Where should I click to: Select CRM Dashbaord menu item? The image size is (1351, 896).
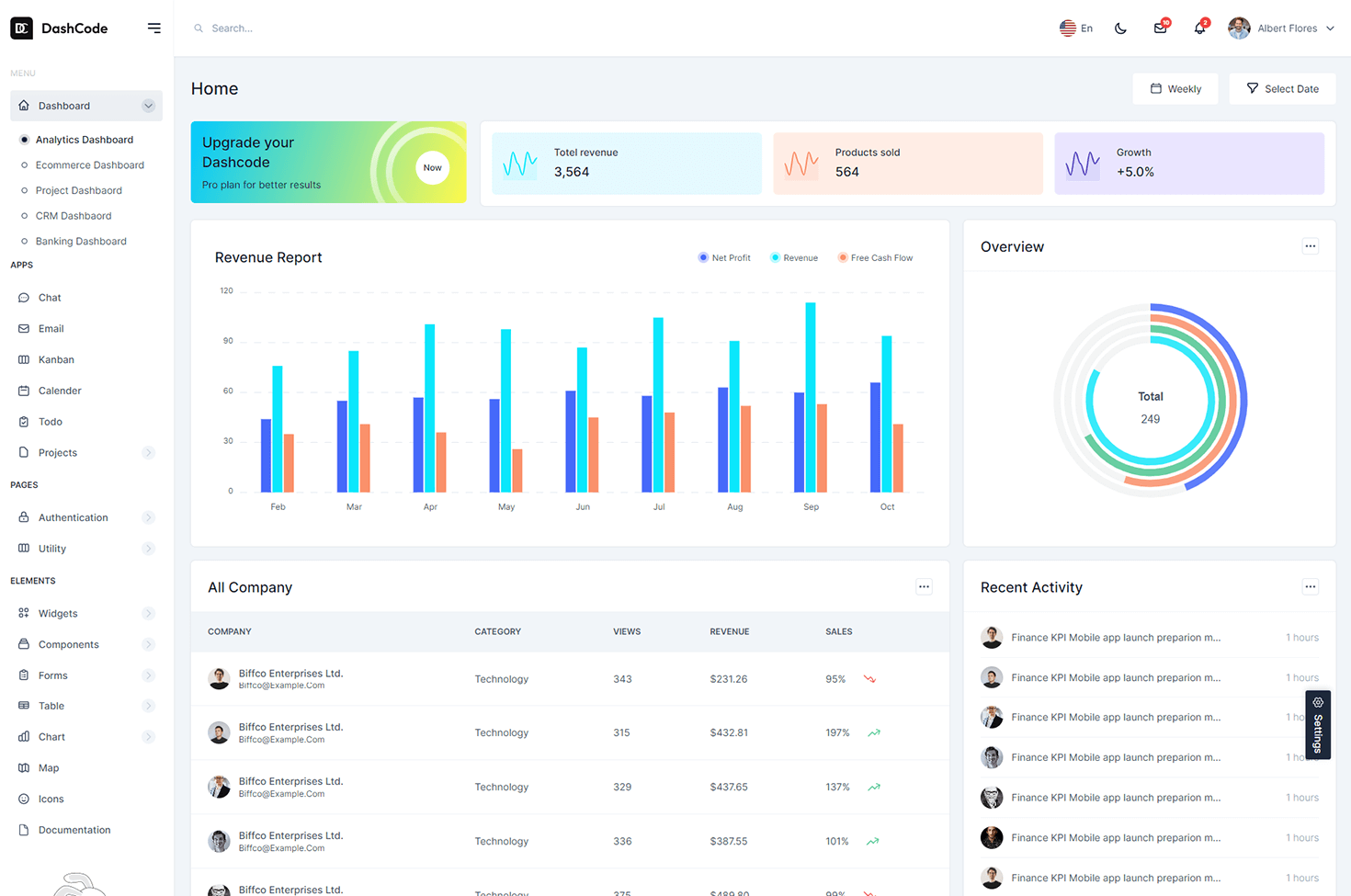74,216
